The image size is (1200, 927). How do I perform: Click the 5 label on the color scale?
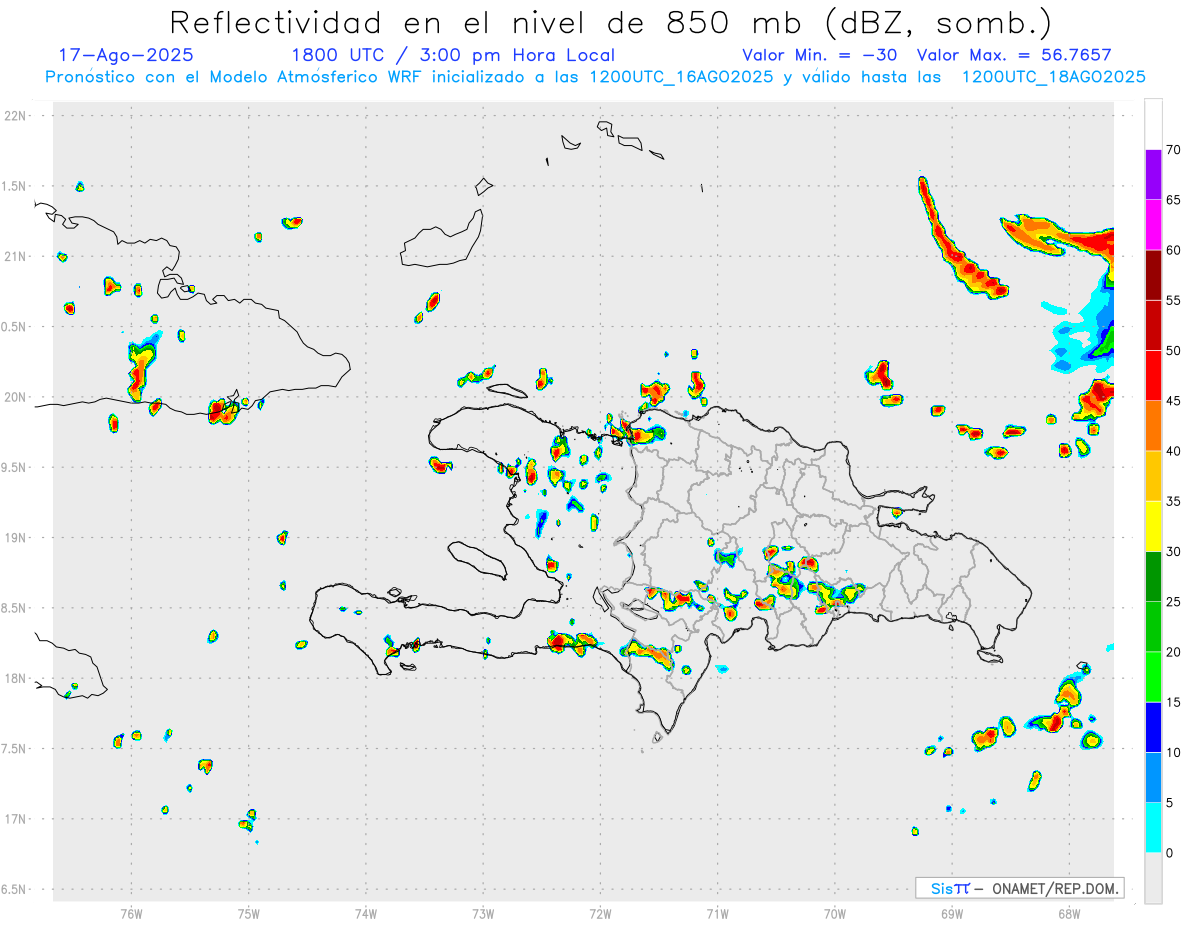point(1170,803)
